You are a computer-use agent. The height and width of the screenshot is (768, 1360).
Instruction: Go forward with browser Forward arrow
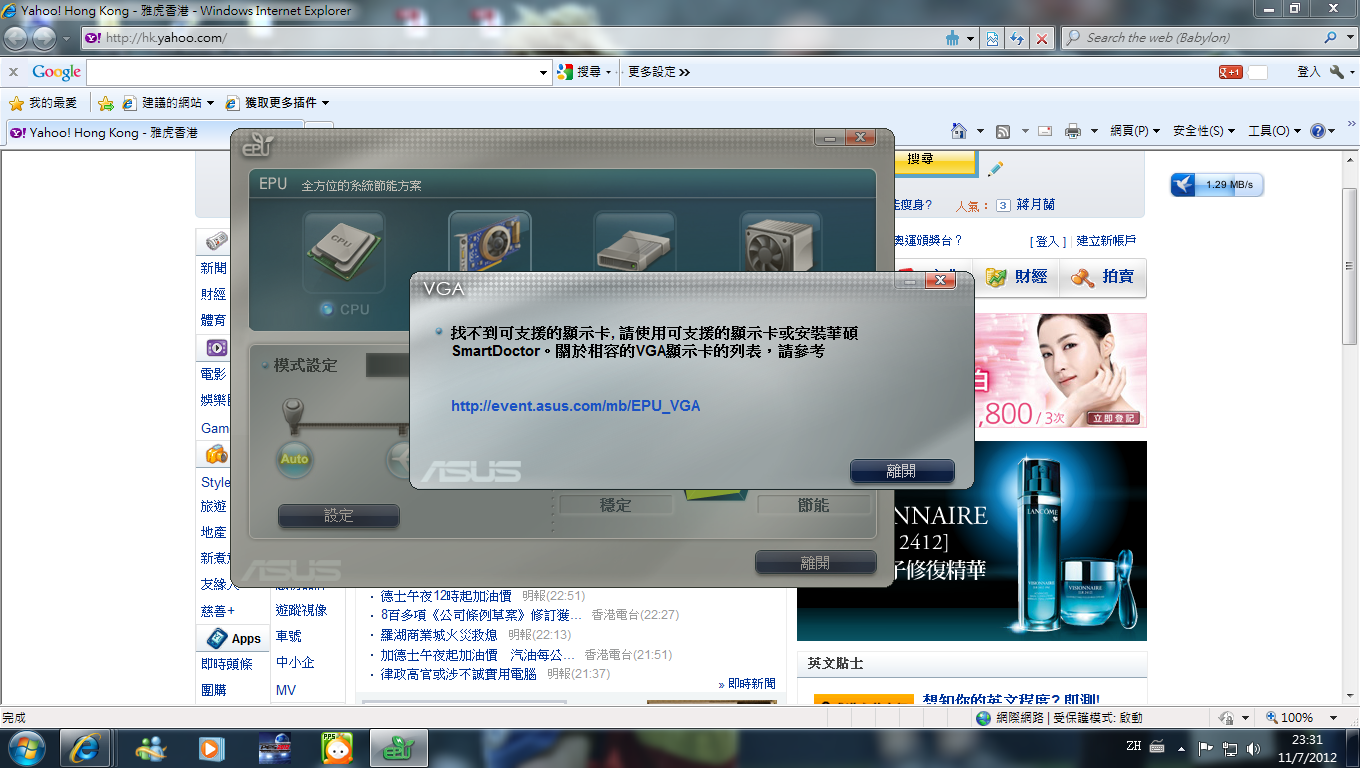coord(44,38)
